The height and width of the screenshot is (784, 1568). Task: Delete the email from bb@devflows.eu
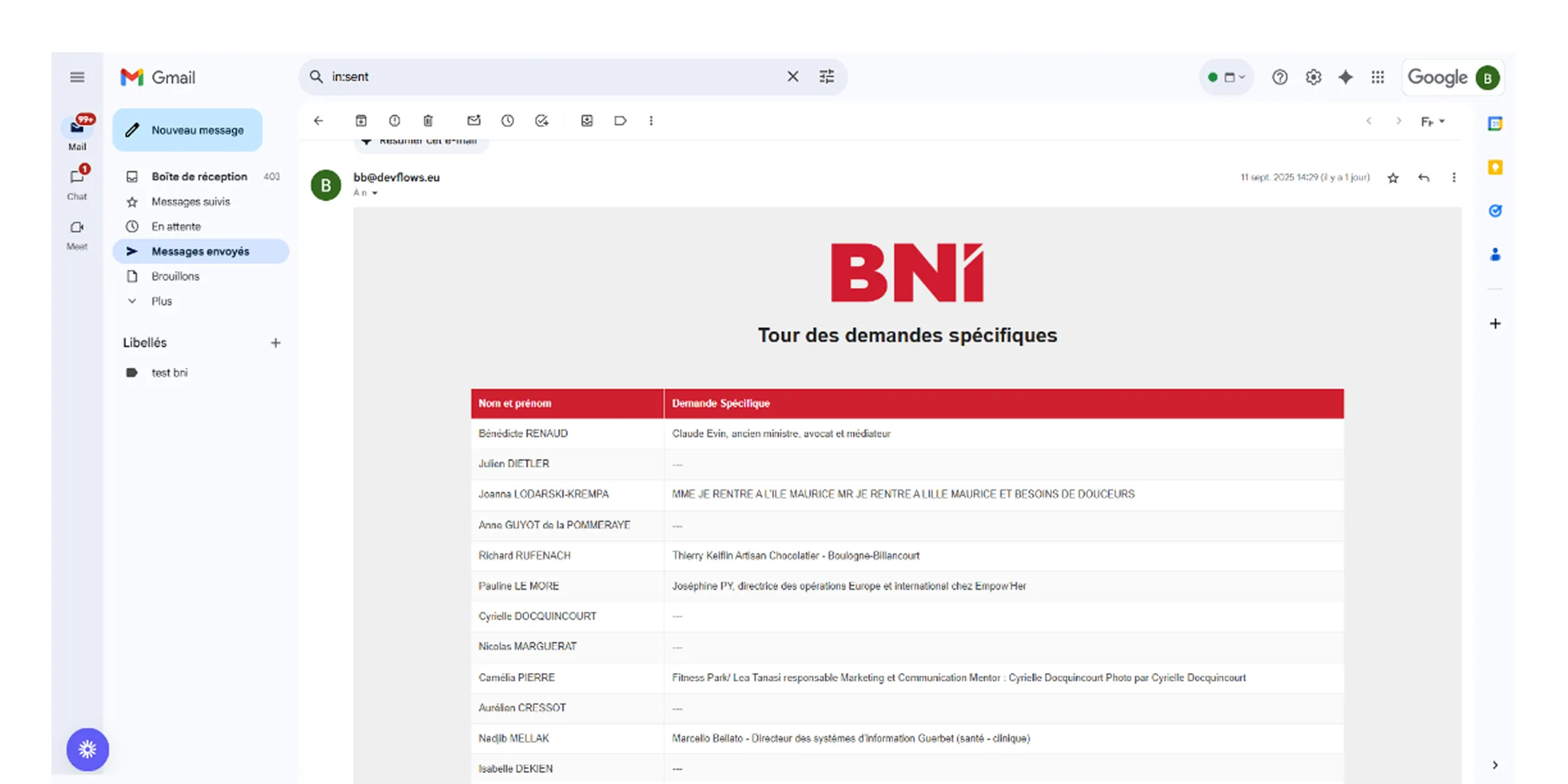(x=428, y=121)
